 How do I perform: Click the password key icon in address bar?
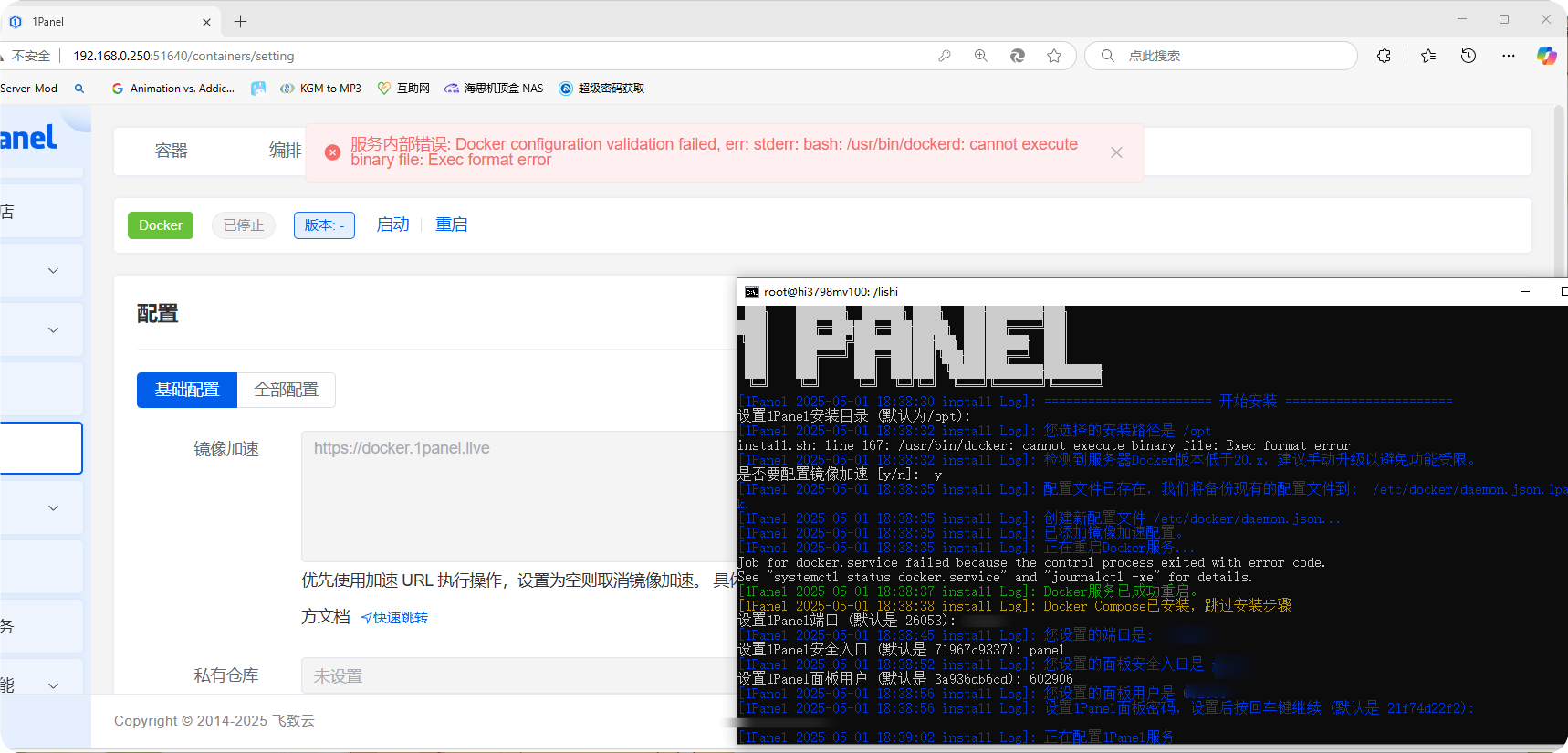tap(945, 56)
